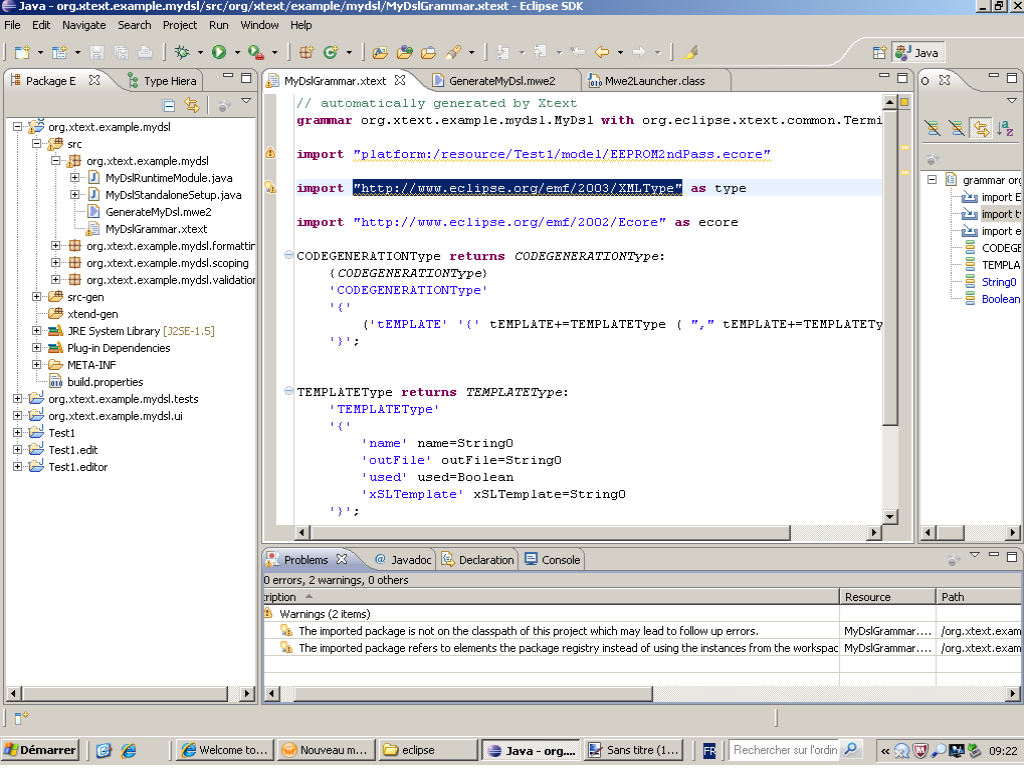Click the Collapse All icon in Package Explorer
Viewport: 1024px width, 768px height.
(168, 105)
